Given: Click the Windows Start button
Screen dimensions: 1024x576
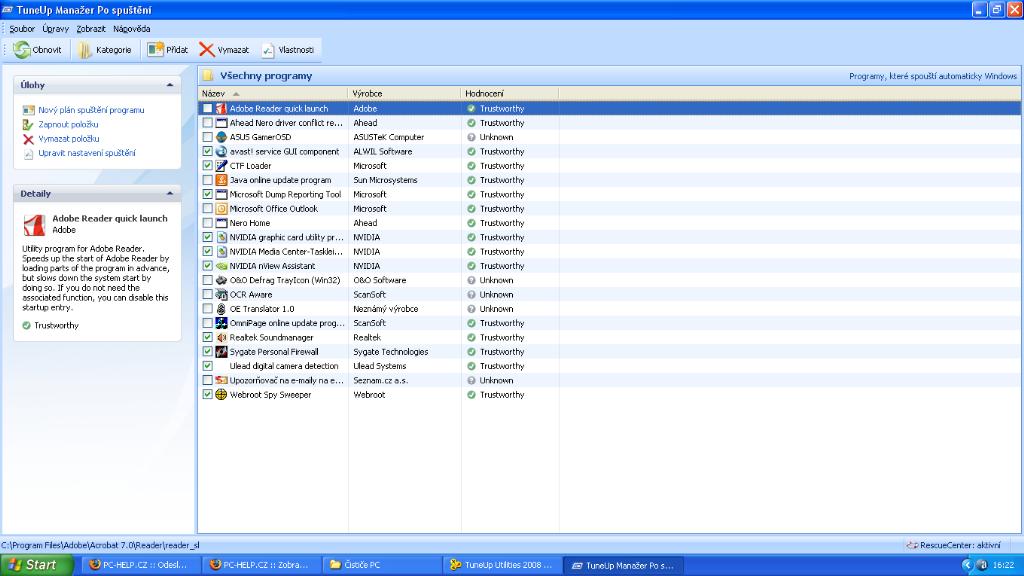Looking at the screenshot, I should (36, 565).
